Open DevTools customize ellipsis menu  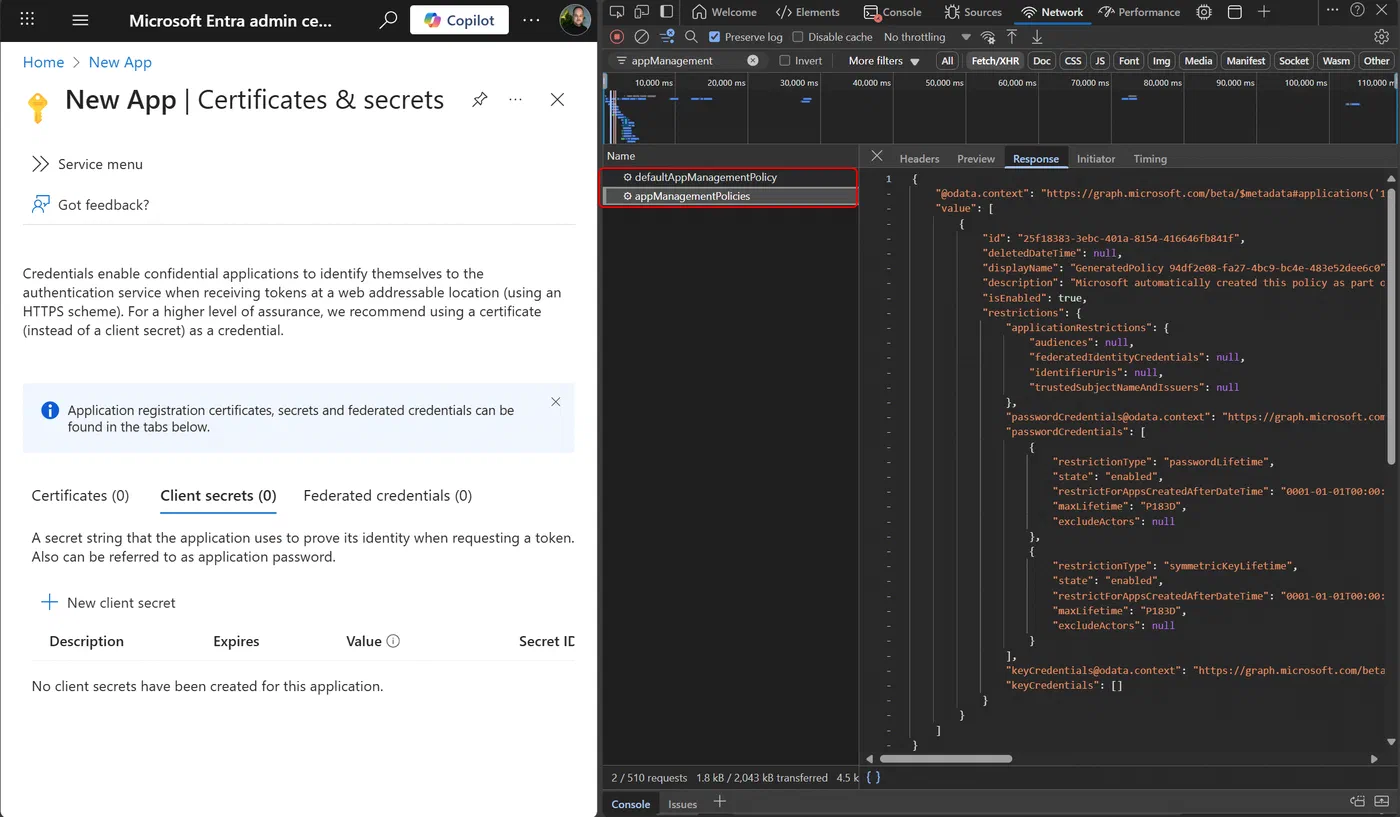pos(1332,12)
